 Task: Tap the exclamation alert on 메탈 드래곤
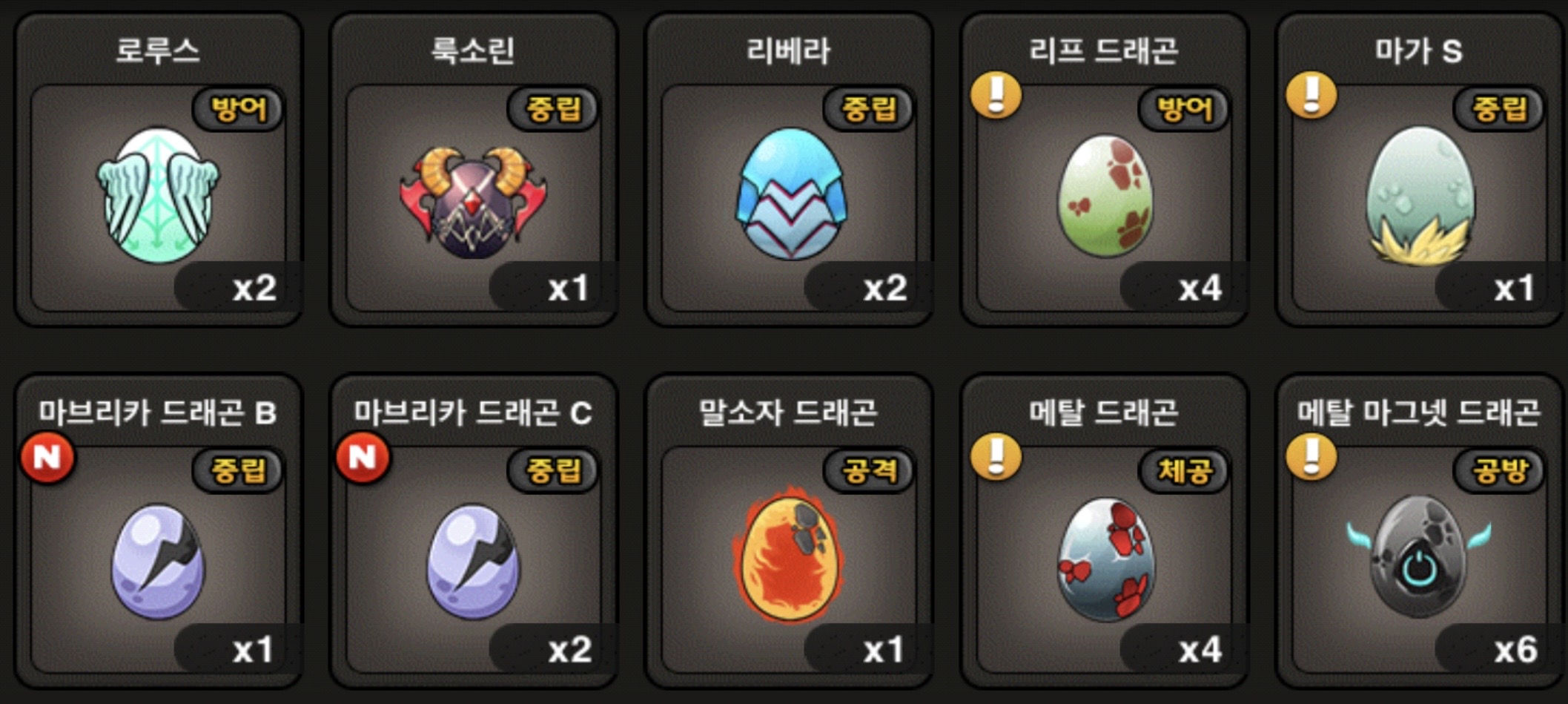(x=996, y=457)
